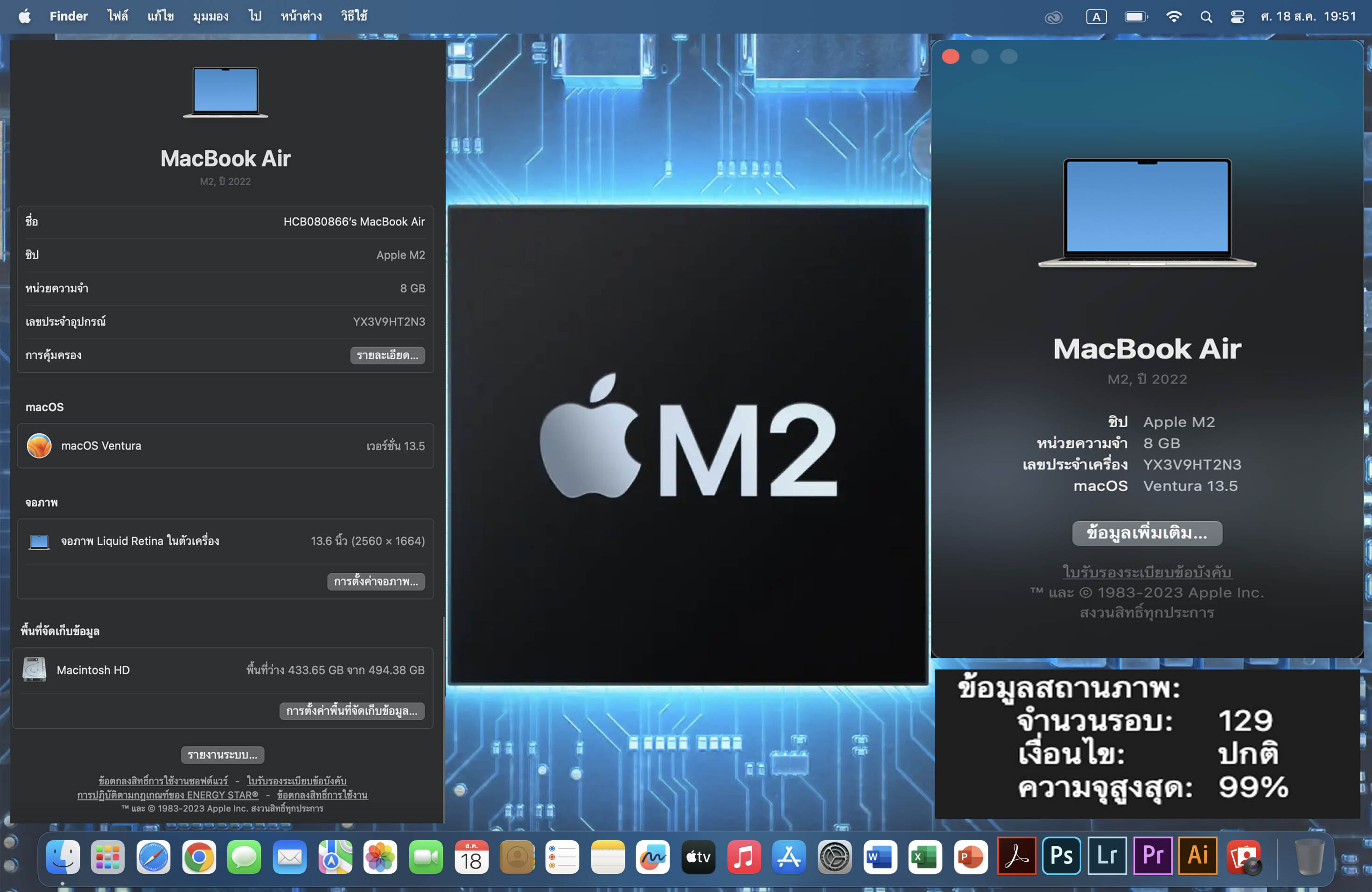
Task: Open Mail app in the Dock
Action: [x=289, y=857]
